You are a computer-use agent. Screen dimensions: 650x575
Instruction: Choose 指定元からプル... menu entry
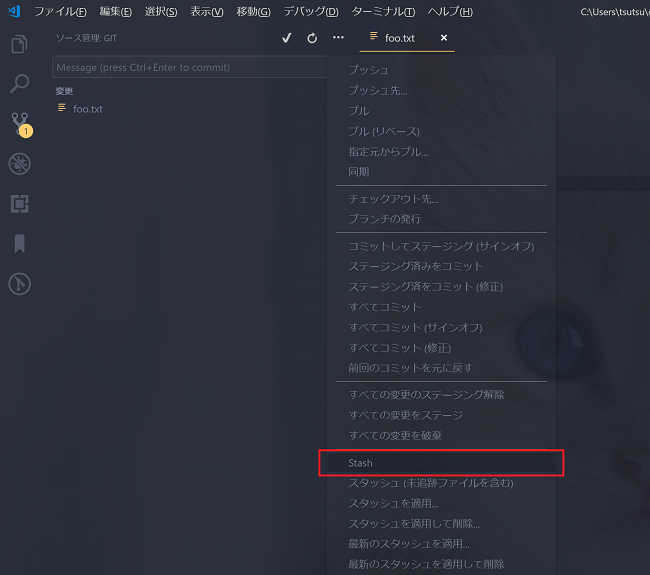pos(441,151)
